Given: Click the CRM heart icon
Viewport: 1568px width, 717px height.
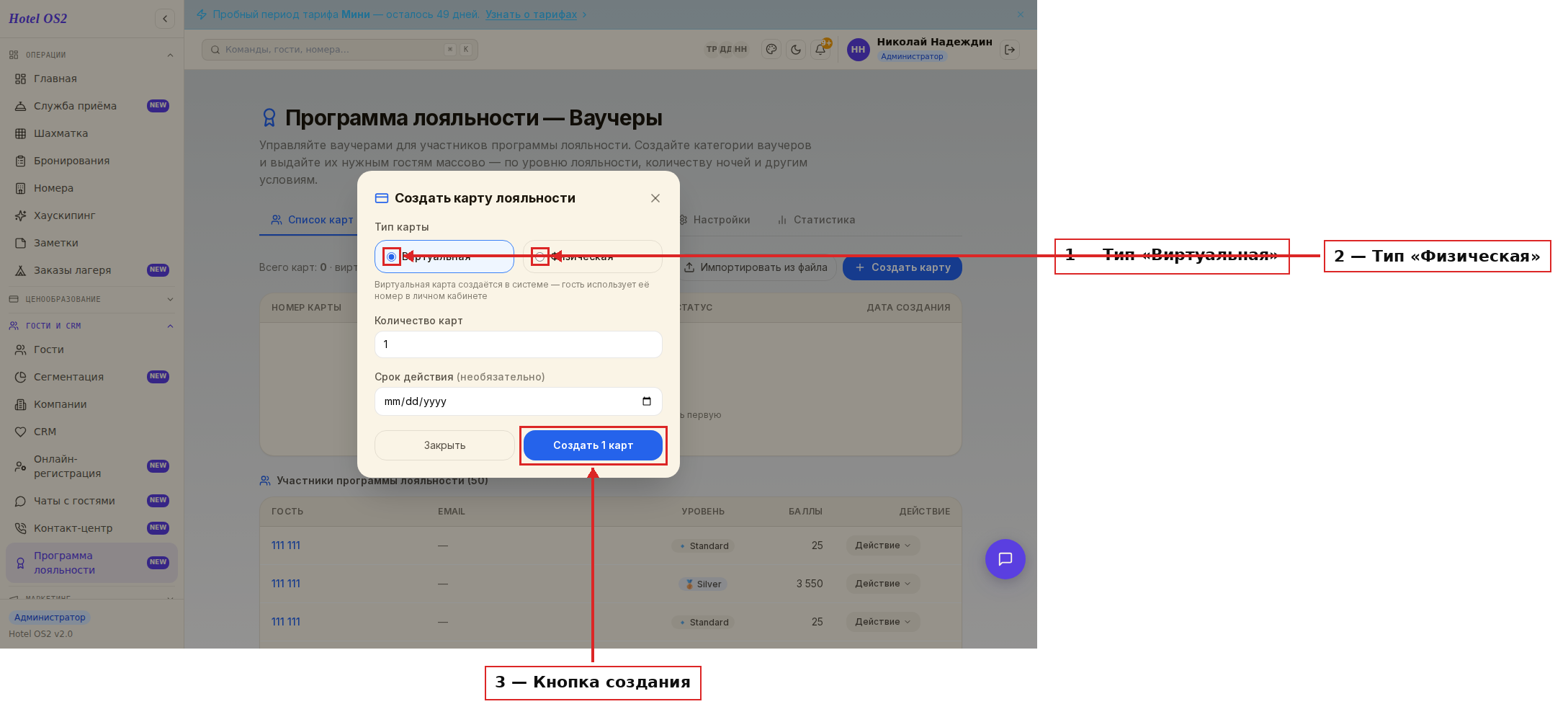Looking at the screenshot, I should tap(20, 432).
